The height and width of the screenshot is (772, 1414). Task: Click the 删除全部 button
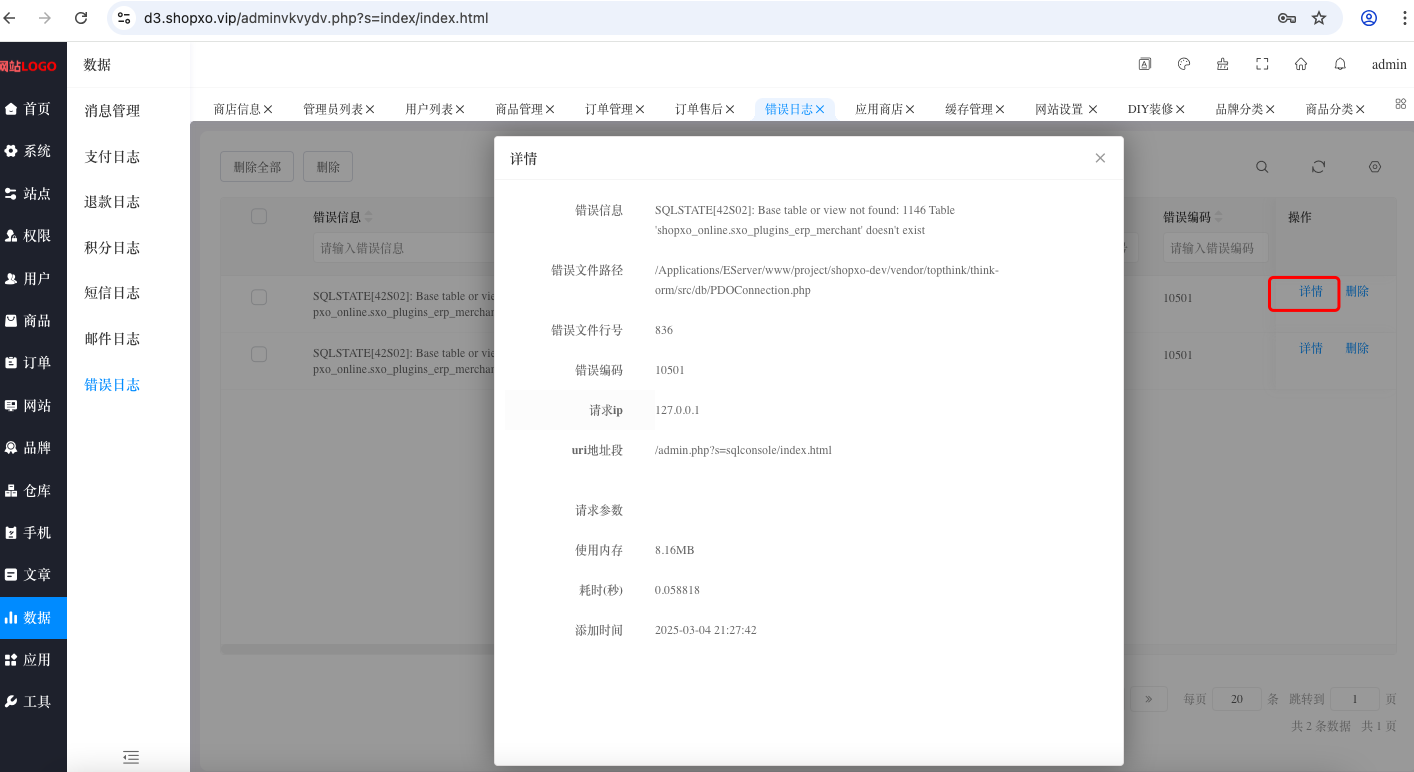pyautogui.click(x=257, y=167)
